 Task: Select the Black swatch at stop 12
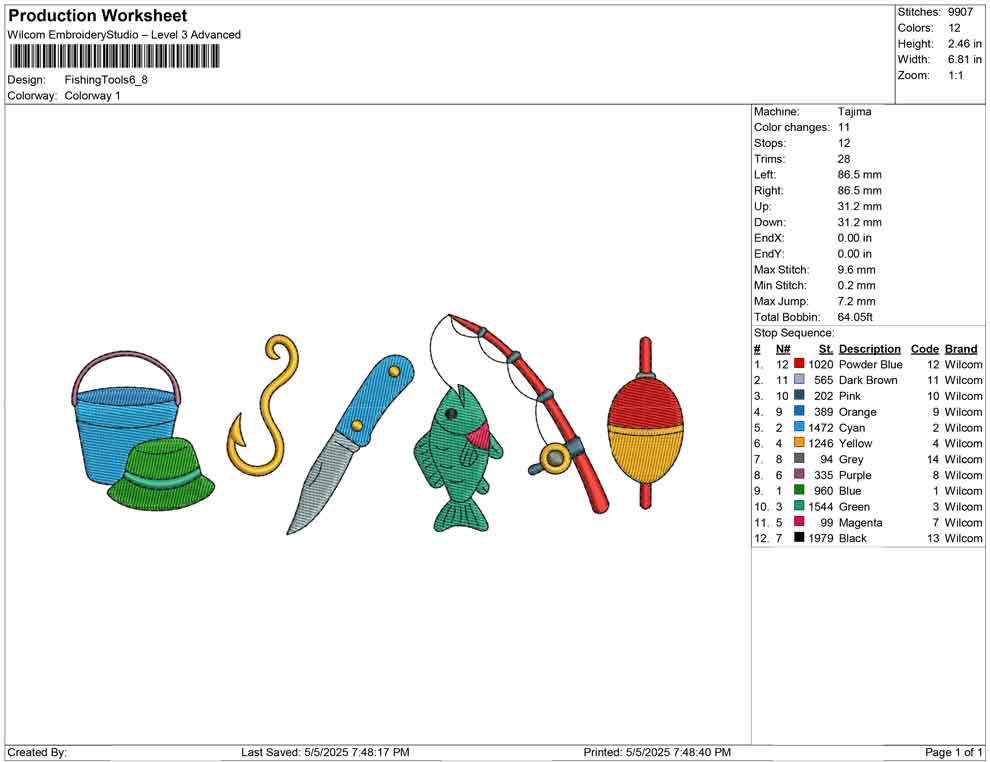(x=798, y=538)
